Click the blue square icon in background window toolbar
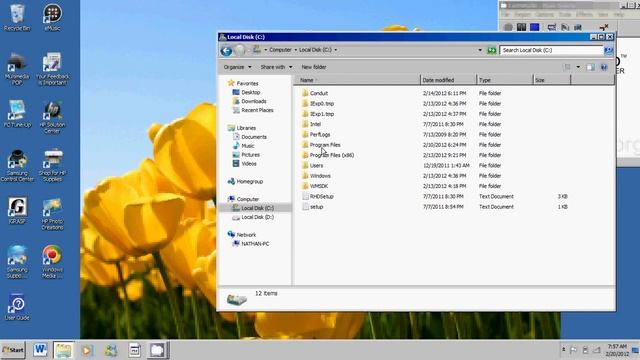640x360 pixels. (535, 27)
